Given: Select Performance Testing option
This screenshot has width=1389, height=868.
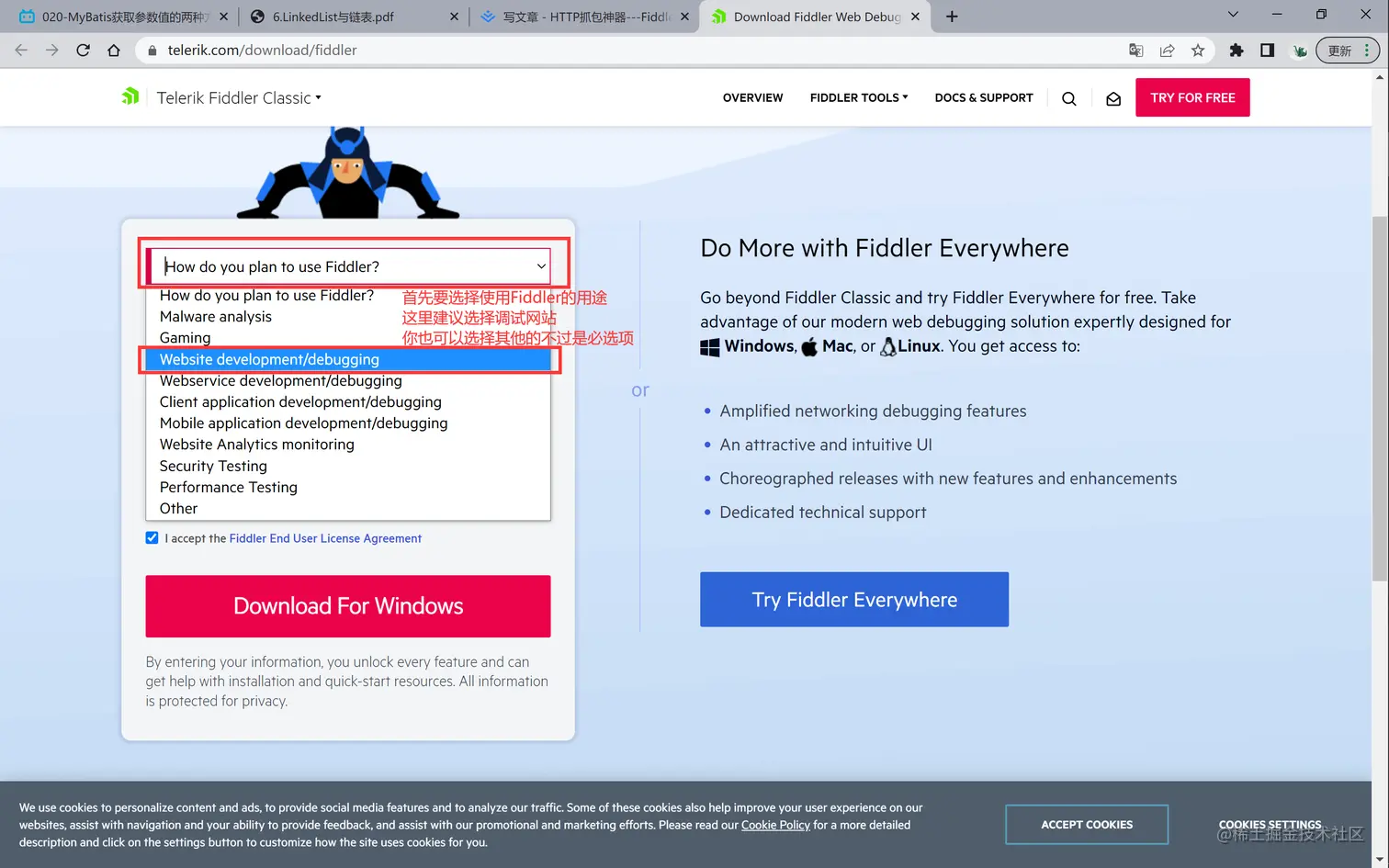Looking at the screenshot, I should [x=348, y=487].
